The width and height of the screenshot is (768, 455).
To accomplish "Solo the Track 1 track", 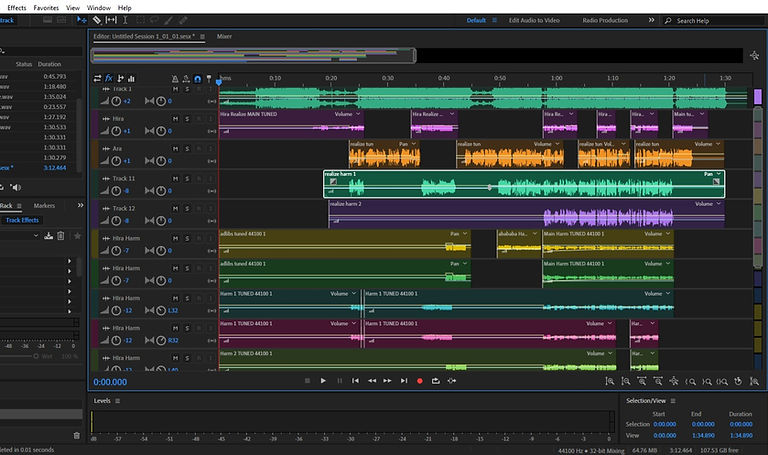I will click(187, 89).
